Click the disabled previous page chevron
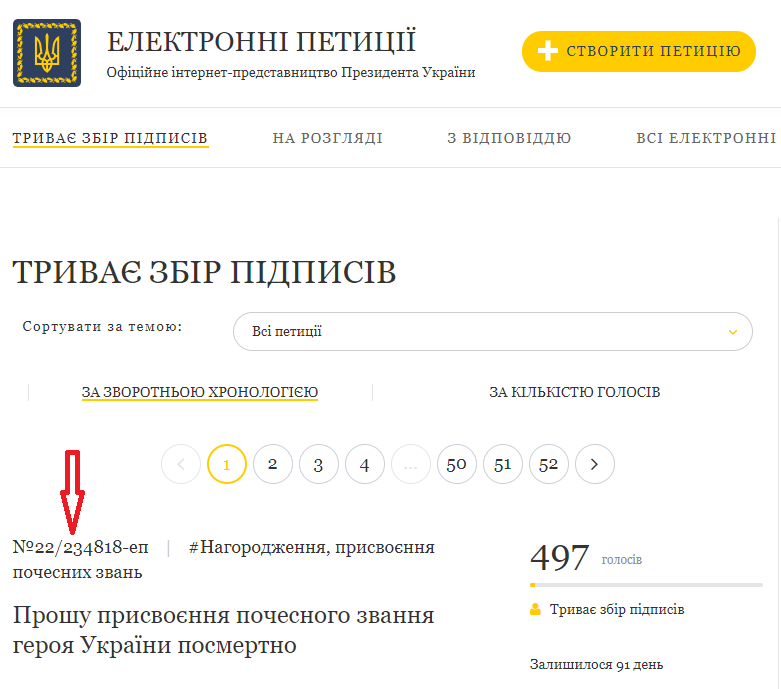The height and width of the screenshot is (689, 781). [x=181, y=464]
